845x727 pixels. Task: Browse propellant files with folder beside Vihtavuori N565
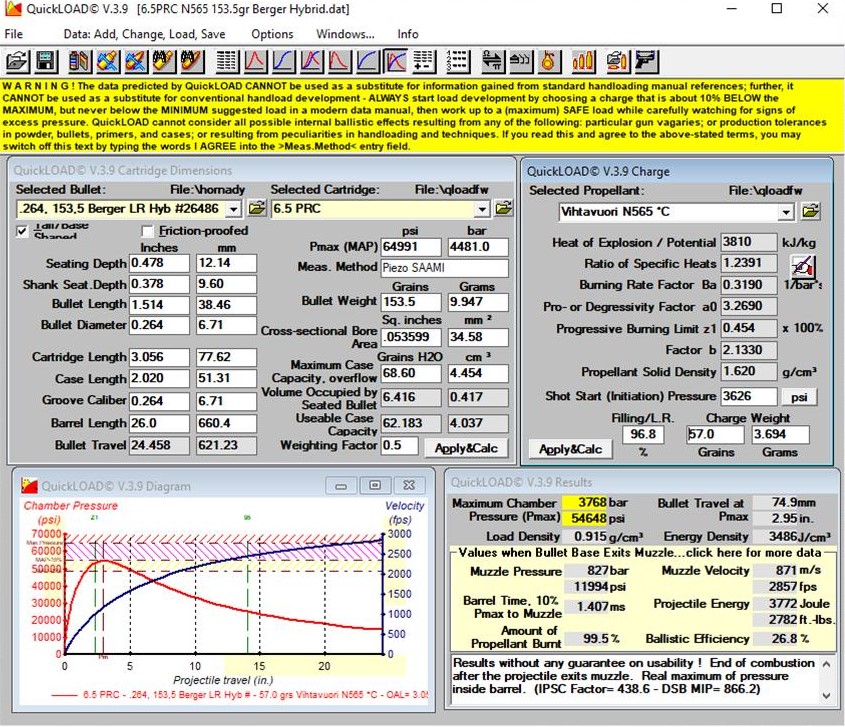click(810, 211)
